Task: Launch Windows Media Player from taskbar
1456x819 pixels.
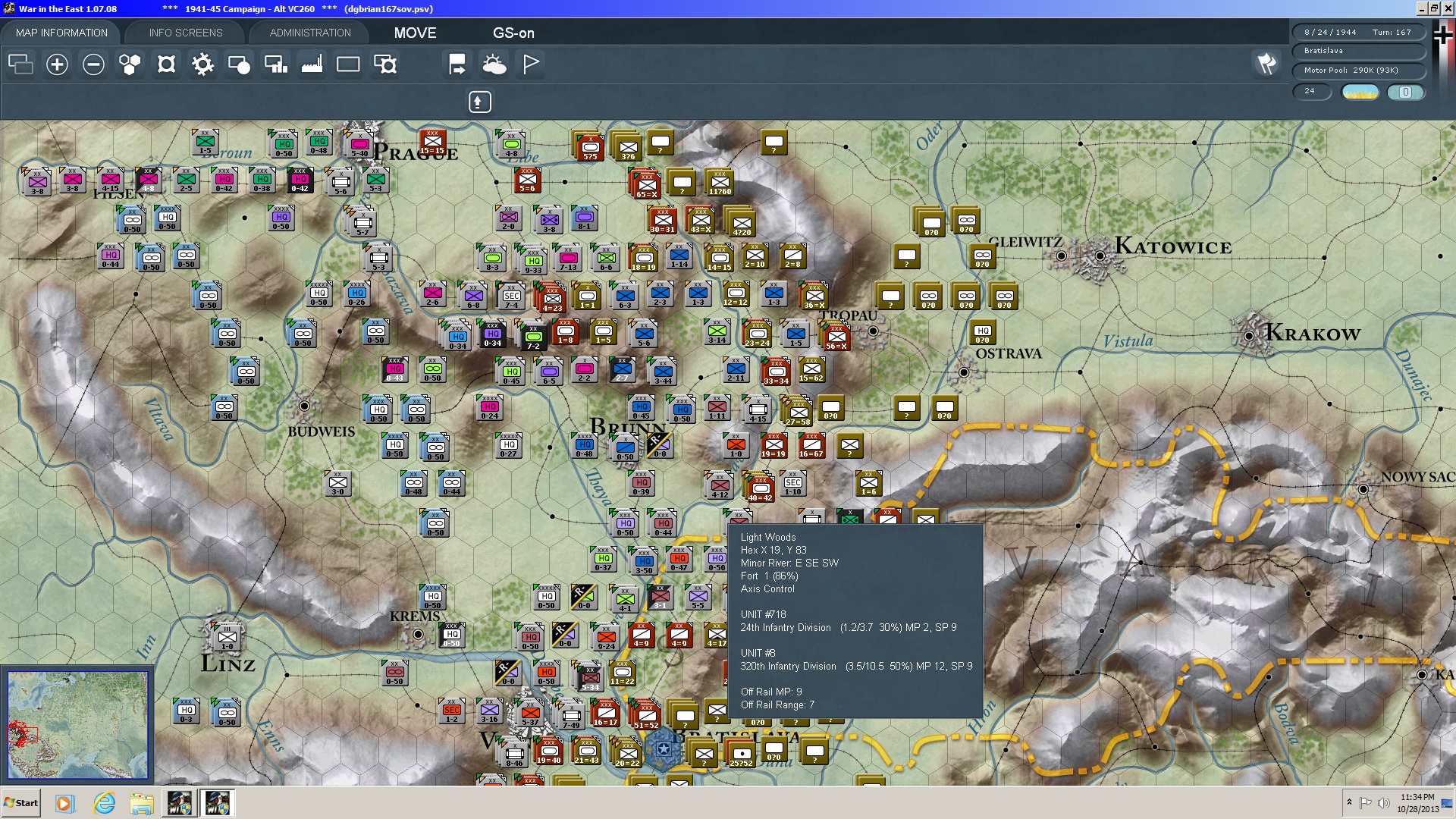Action: [64, 803]
